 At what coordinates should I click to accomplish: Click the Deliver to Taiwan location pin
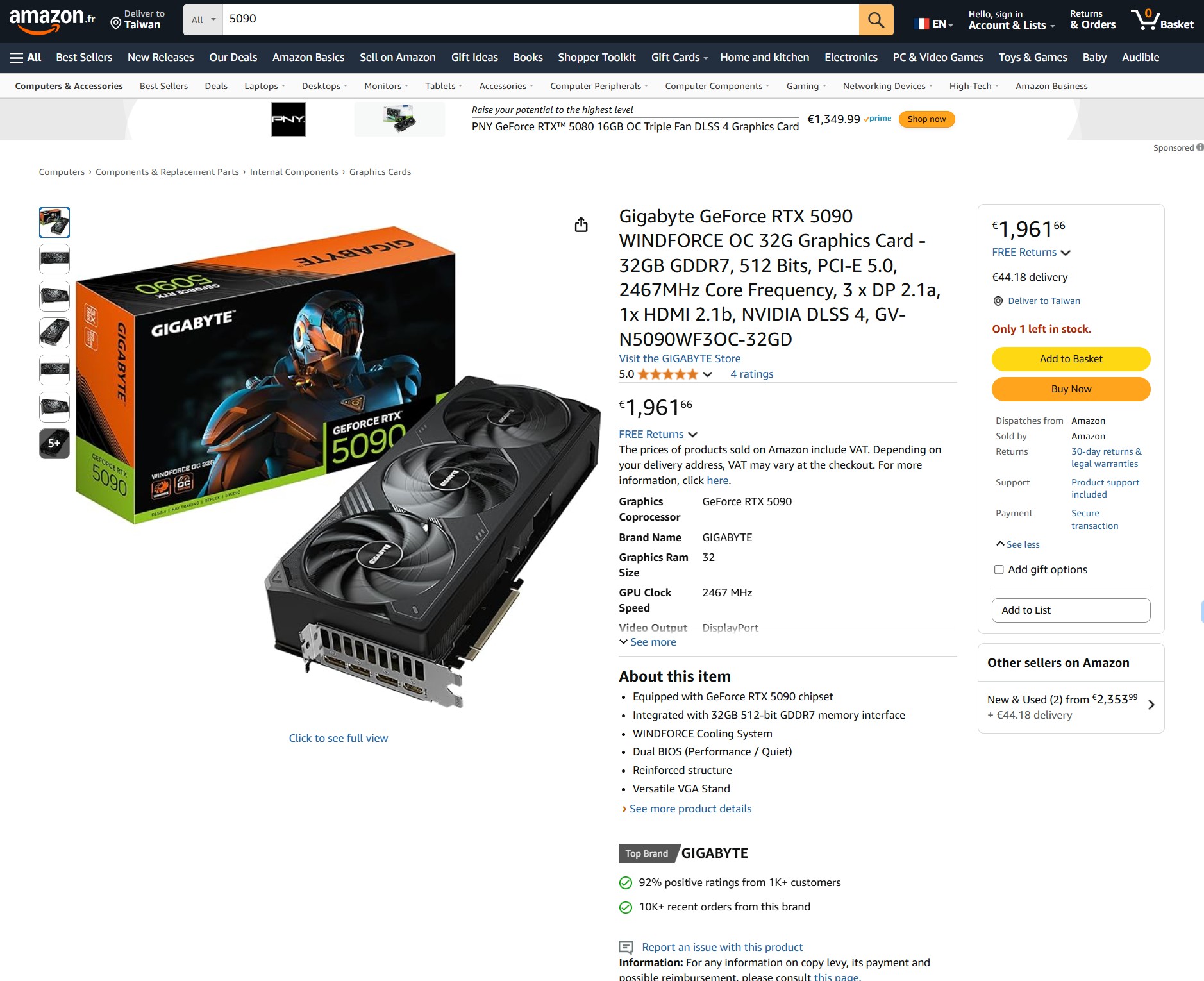tap(116, 24)
